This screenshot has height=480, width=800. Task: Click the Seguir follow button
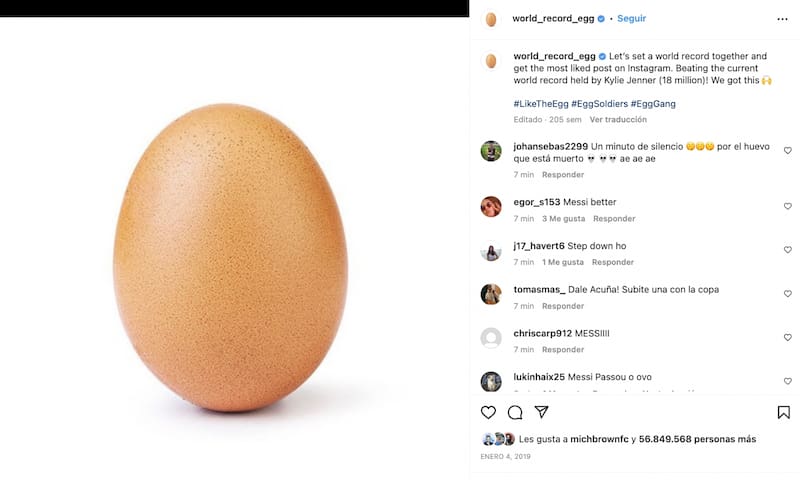tap(631, 19)
